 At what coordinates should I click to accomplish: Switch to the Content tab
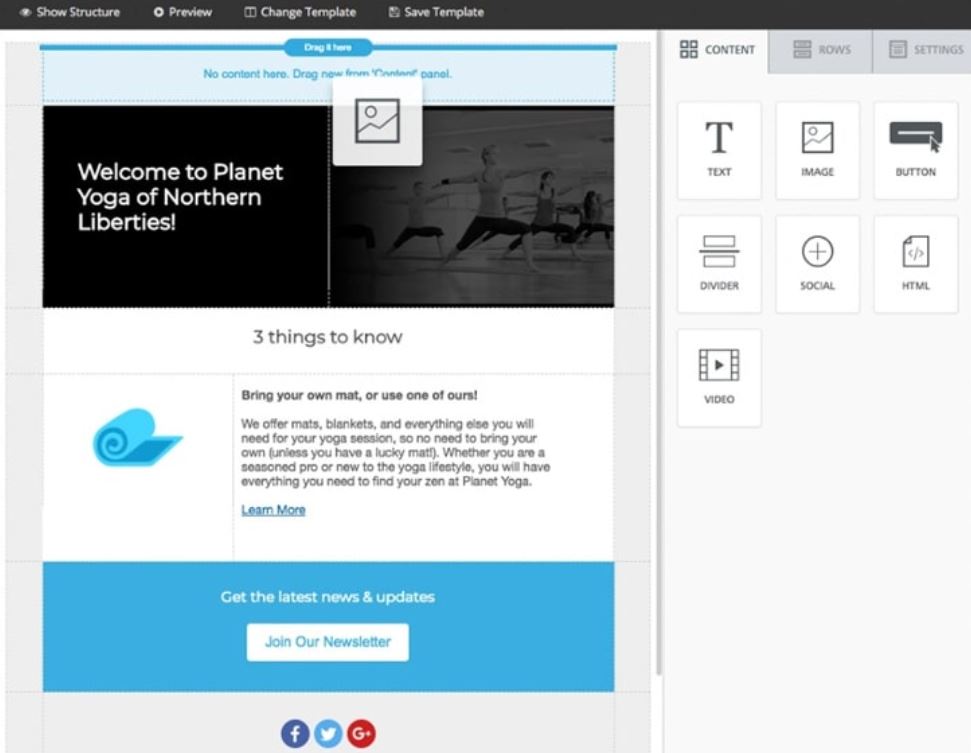[716, 50]
